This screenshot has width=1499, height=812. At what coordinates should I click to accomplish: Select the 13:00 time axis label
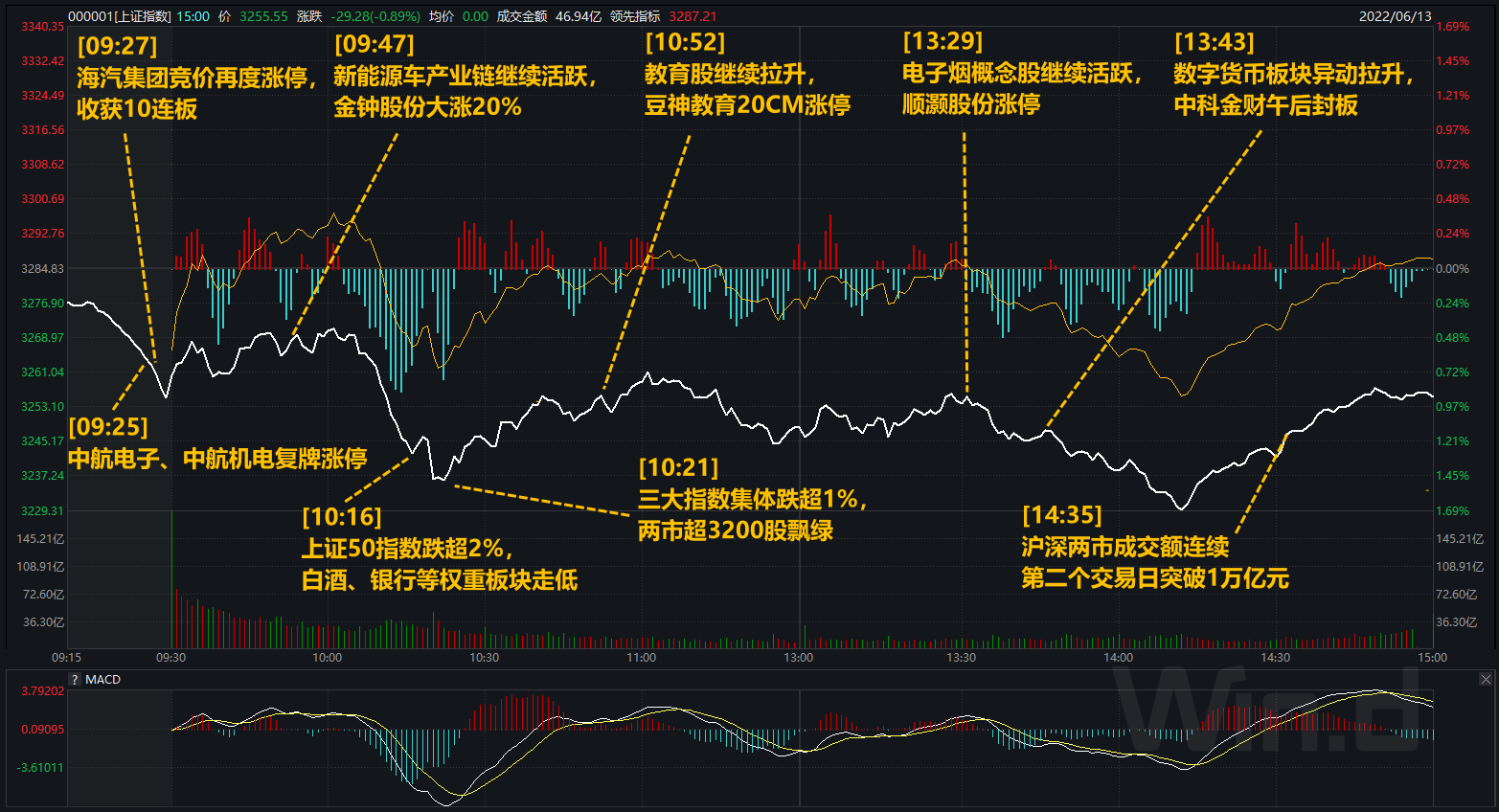[799, 658]
